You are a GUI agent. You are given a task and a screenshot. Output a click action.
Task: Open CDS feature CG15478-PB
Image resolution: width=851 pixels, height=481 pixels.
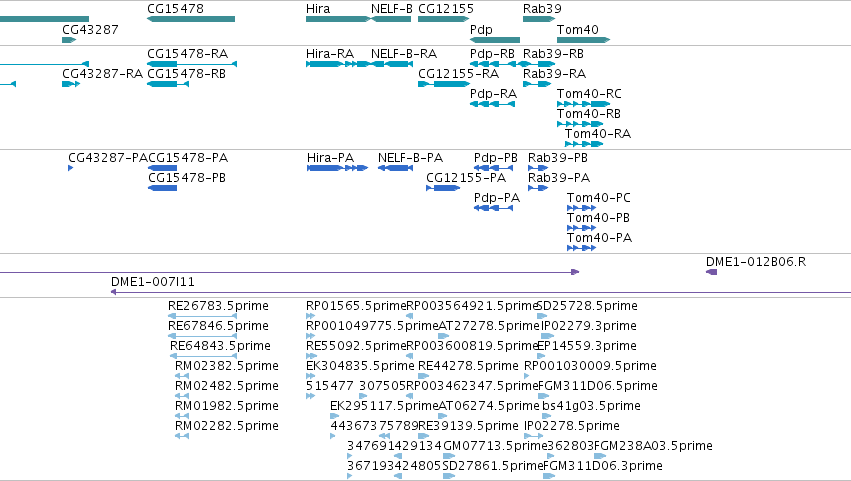162,188
